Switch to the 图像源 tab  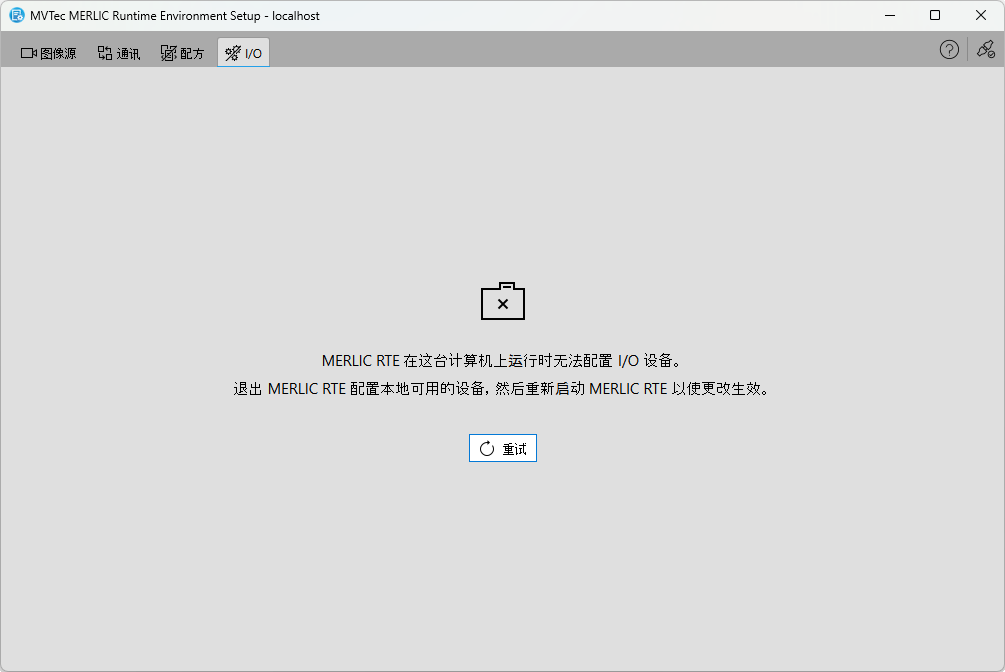47,52
